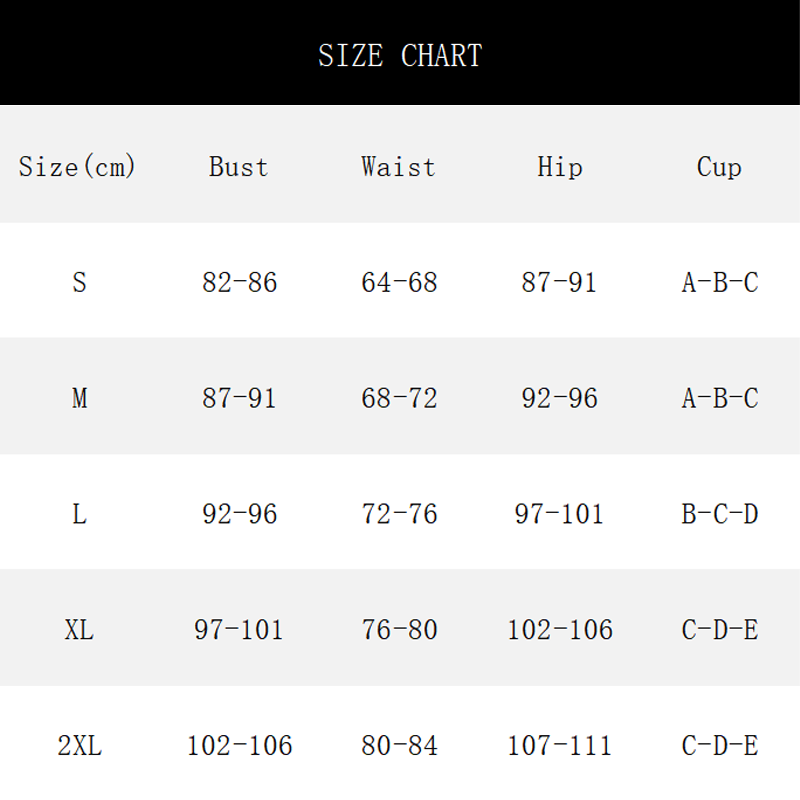This screenshot has height=800, width=800.
Task: Click the SIZE CHART title banner
Action: 400,55
